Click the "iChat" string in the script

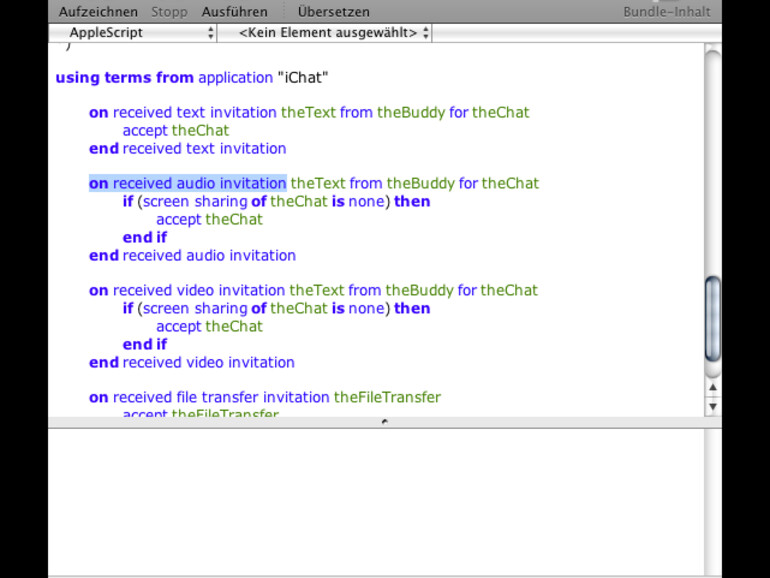click(x=302, y=78)
